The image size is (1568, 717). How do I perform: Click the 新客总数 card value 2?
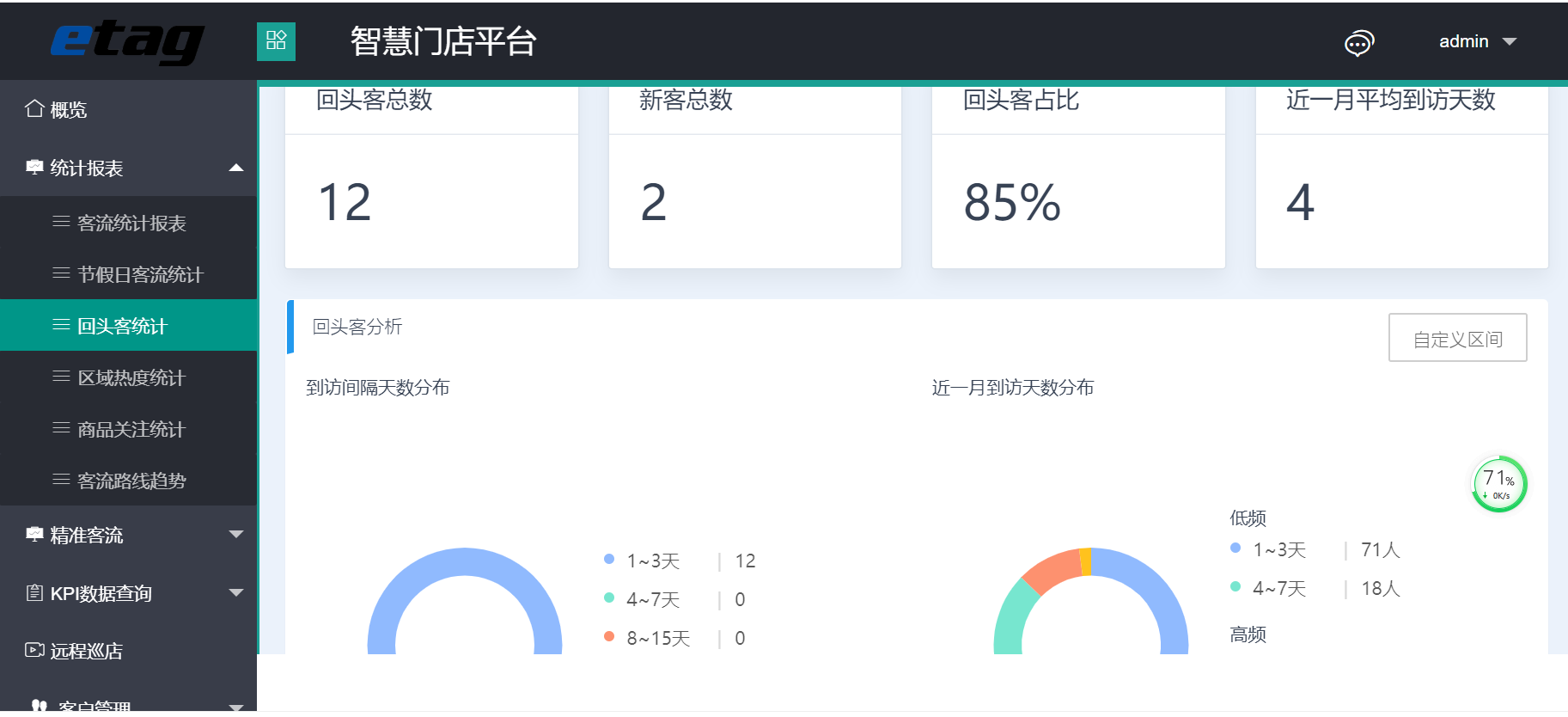coord(654,203)
